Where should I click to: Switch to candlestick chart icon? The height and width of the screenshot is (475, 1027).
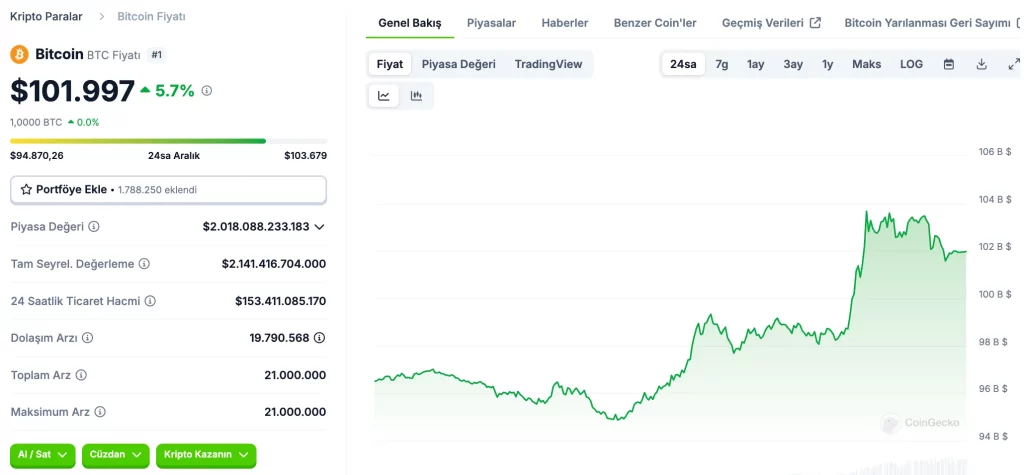(416, 96)
